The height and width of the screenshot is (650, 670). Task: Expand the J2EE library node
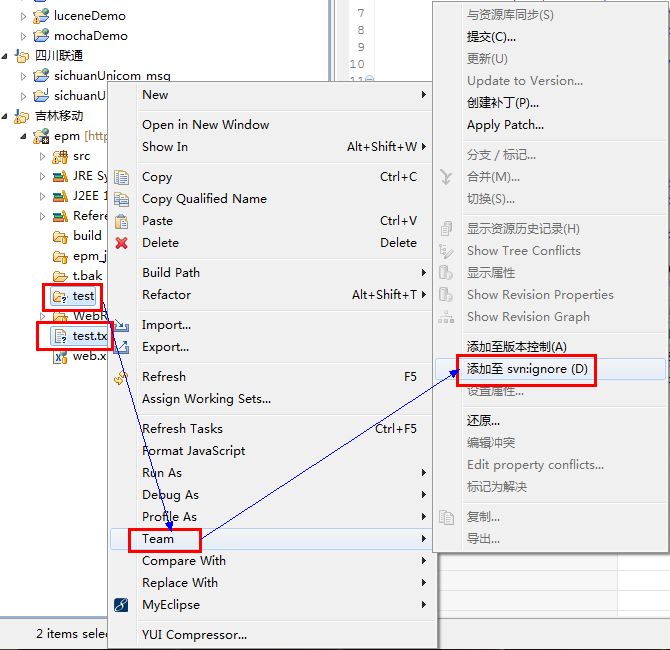coord(42,197)
